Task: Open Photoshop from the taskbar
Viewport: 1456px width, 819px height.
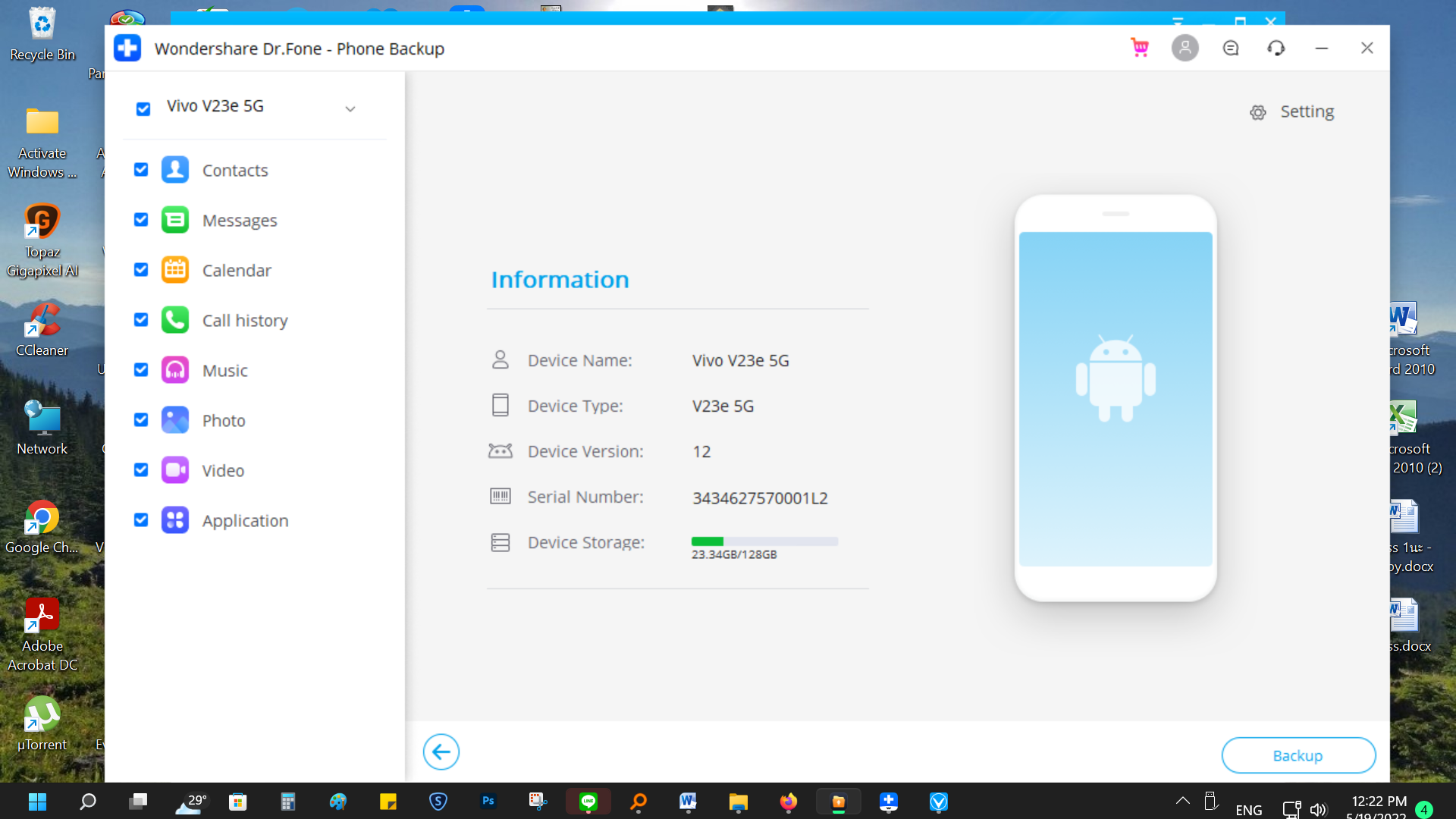Action: [488, 801]
